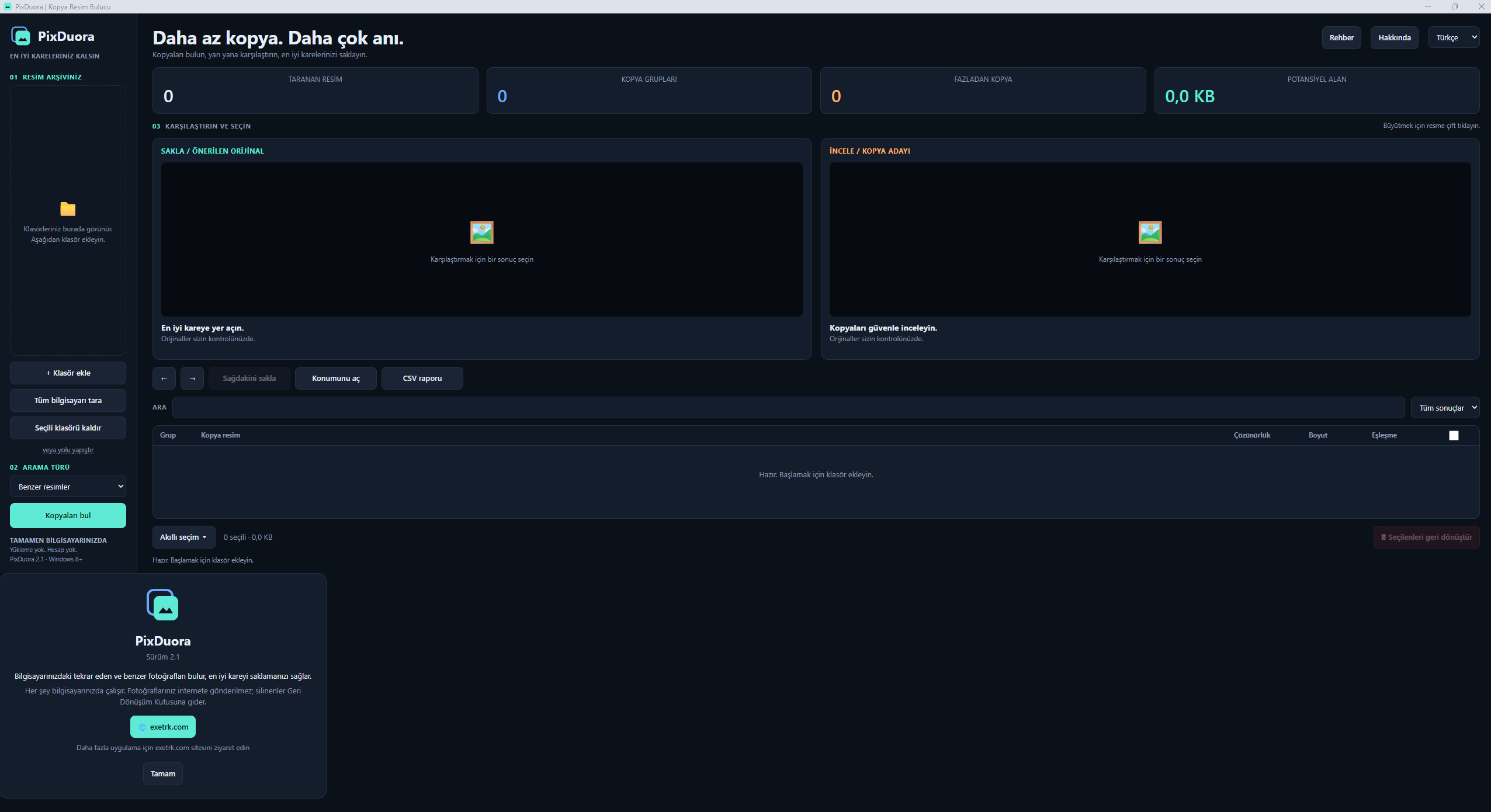Click the veya yolu yapıştır link

click(x=68, y=450)
